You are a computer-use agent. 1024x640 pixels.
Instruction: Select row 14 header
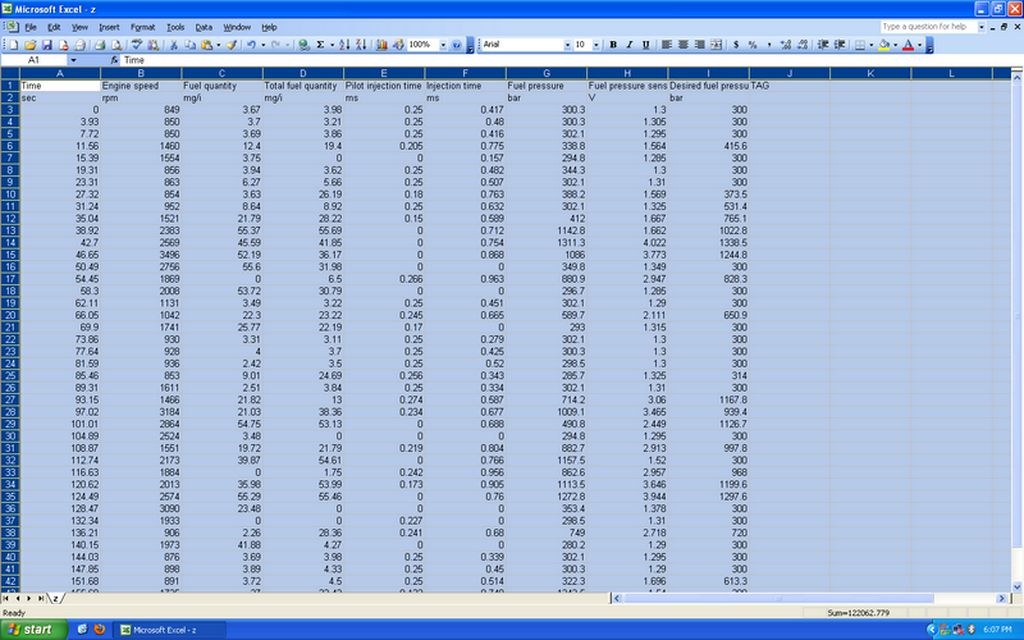pyautogui.click(x=10, y=242)
